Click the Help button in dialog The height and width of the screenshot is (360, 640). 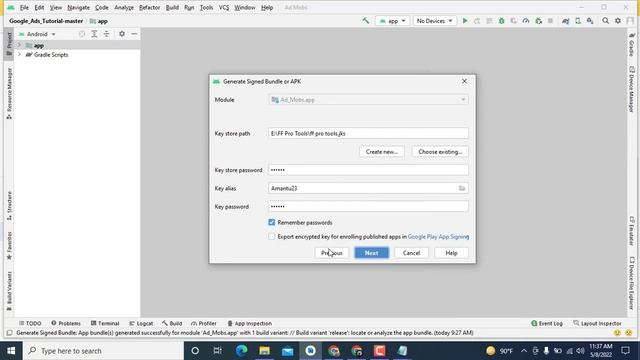[451, 253]
